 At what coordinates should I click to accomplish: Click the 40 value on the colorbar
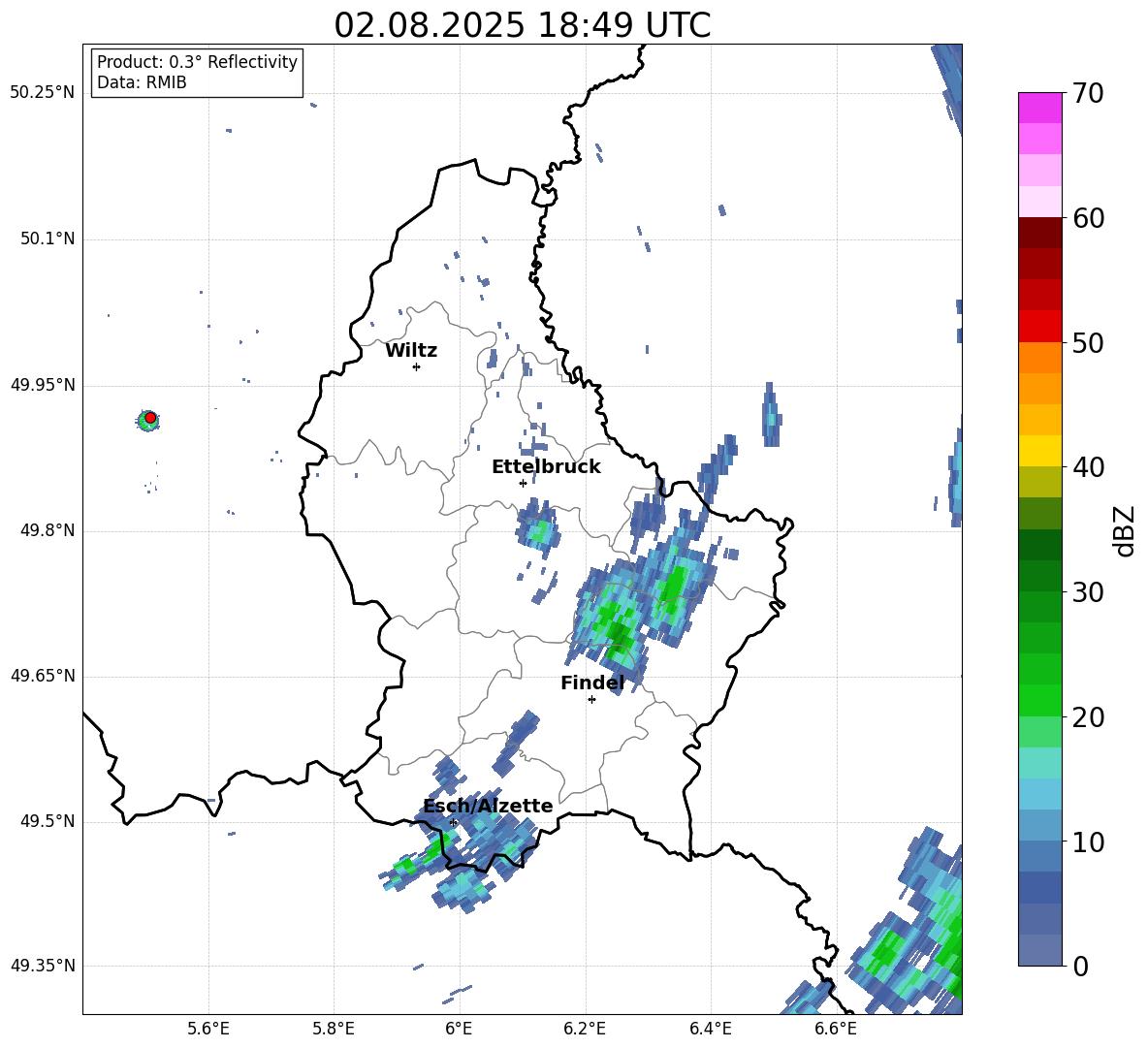1088,467
